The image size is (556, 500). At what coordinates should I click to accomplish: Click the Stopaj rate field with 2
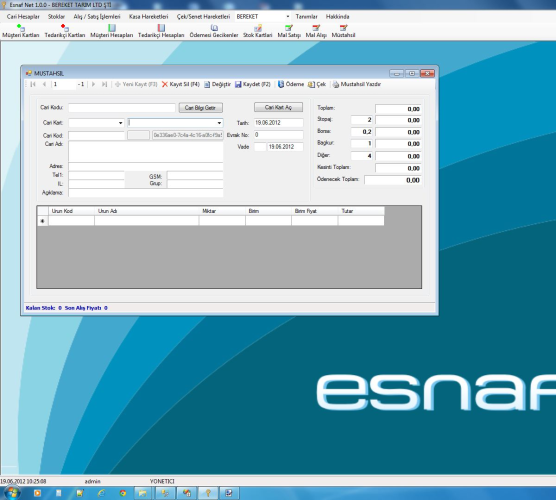pos(361,120)
